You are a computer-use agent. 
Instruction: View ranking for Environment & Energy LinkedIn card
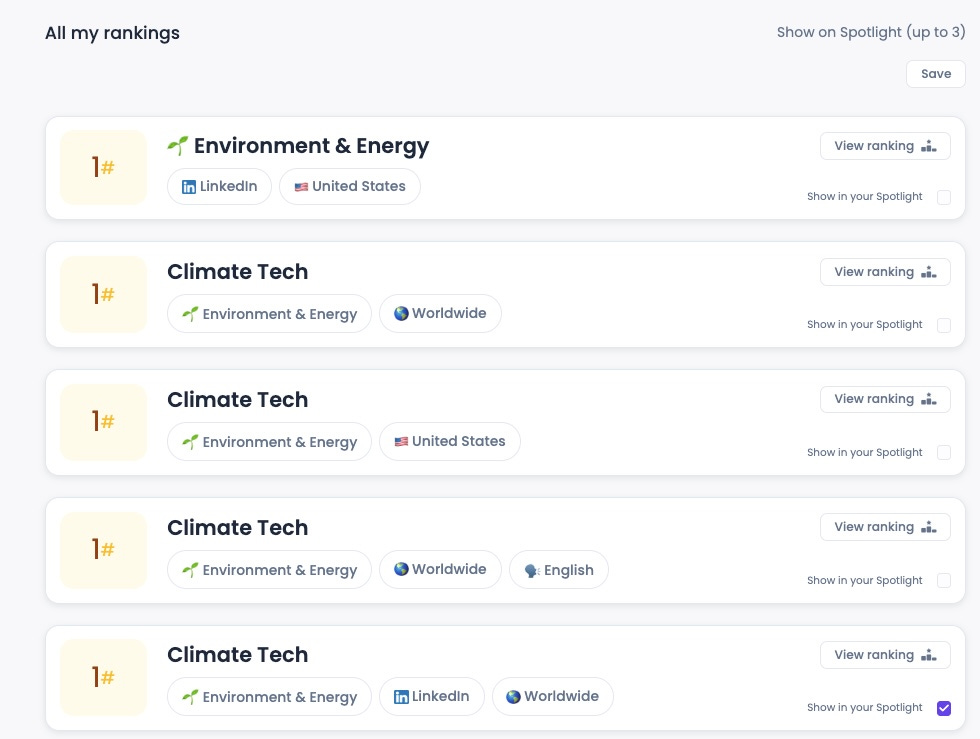tap(885, 146)
